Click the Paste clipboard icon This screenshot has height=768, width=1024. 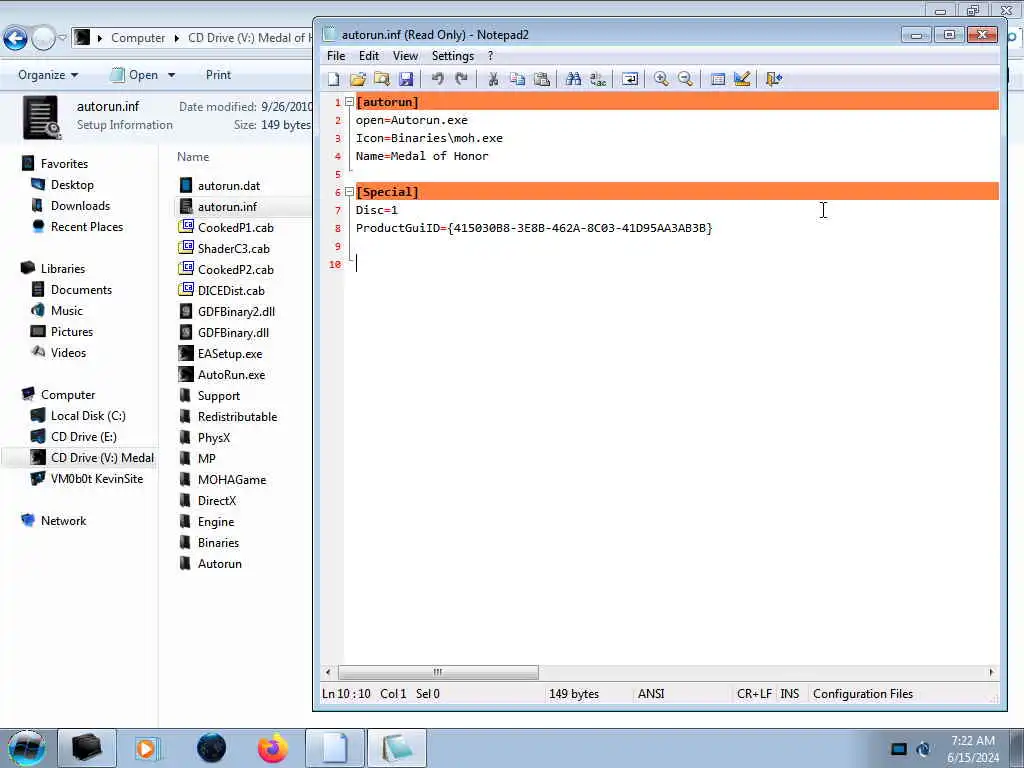541,80
